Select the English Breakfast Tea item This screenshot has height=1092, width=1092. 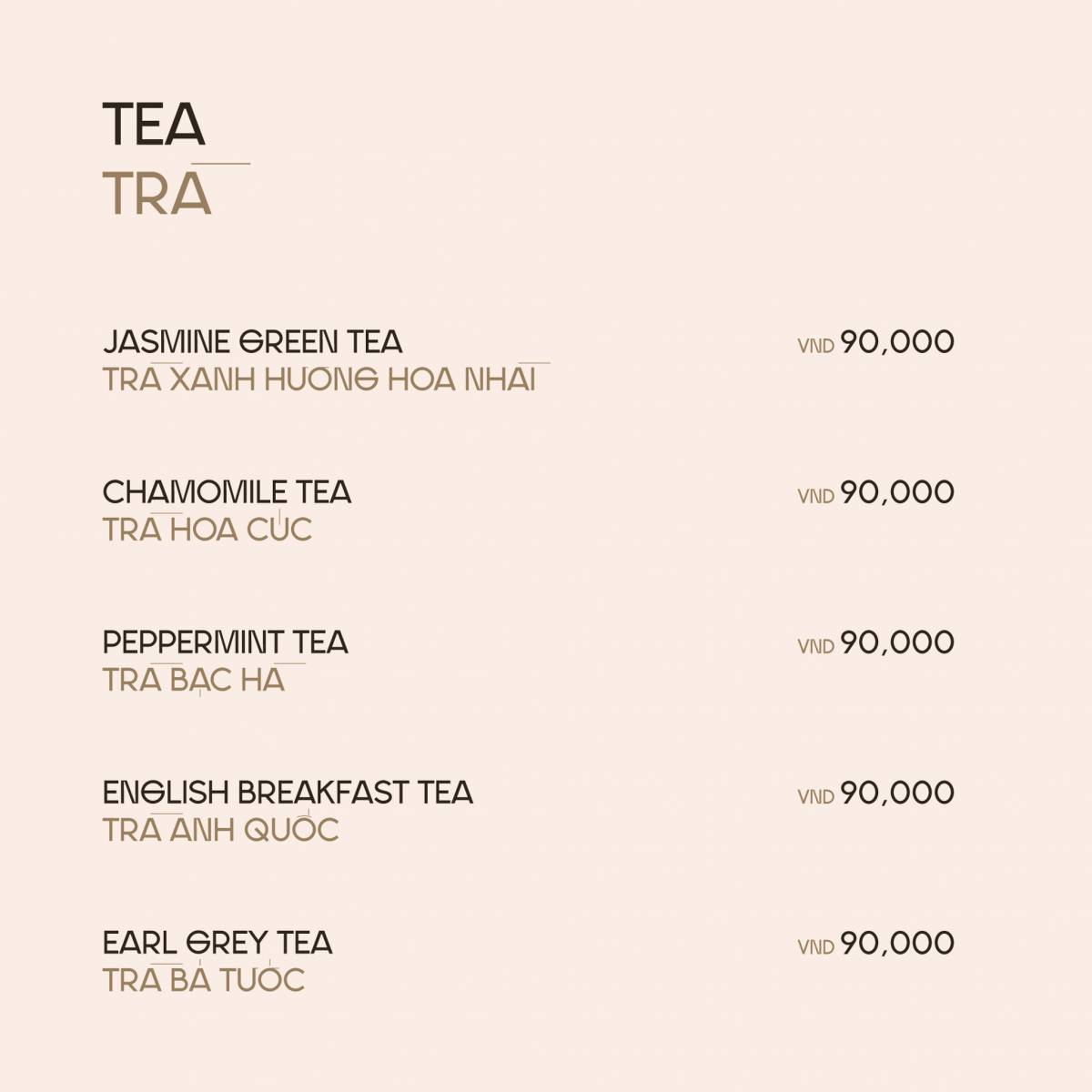(288, 793)
